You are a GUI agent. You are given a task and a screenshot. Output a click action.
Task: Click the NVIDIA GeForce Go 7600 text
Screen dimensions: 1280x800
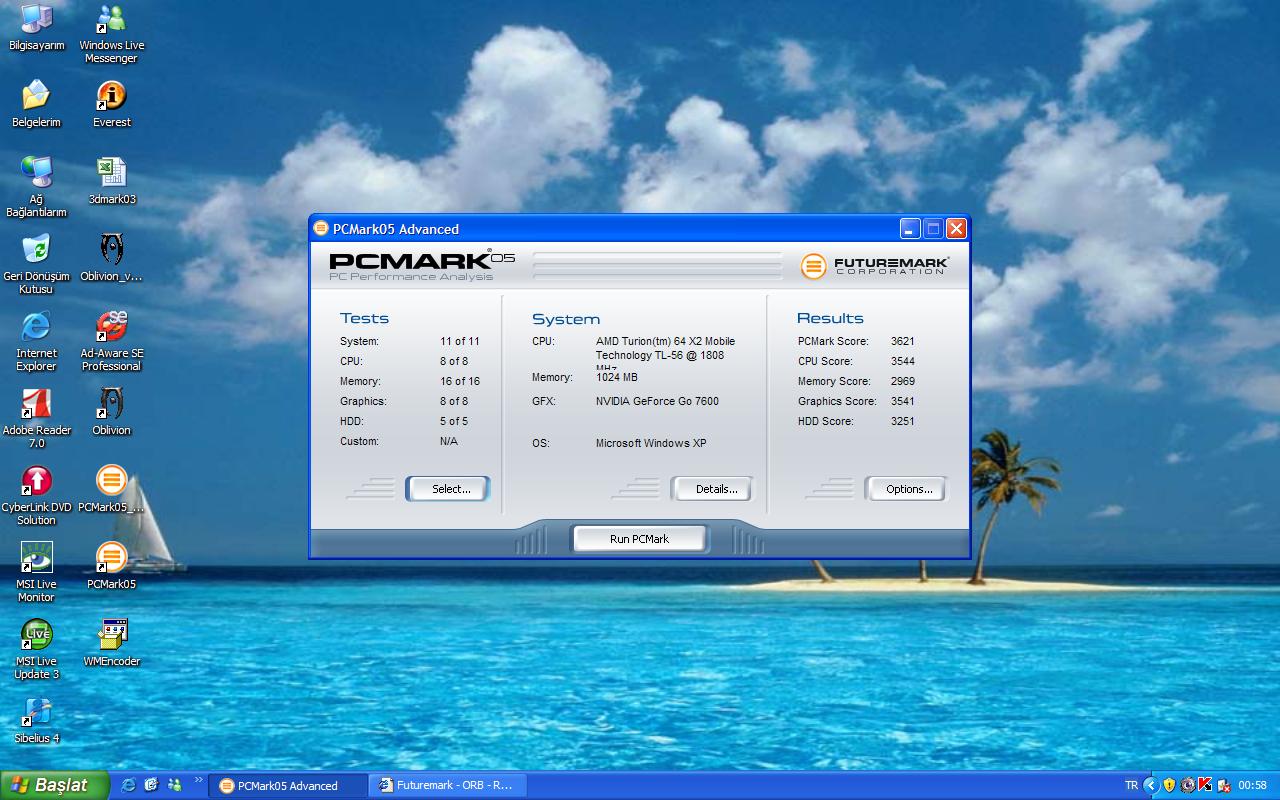[657, 401]
